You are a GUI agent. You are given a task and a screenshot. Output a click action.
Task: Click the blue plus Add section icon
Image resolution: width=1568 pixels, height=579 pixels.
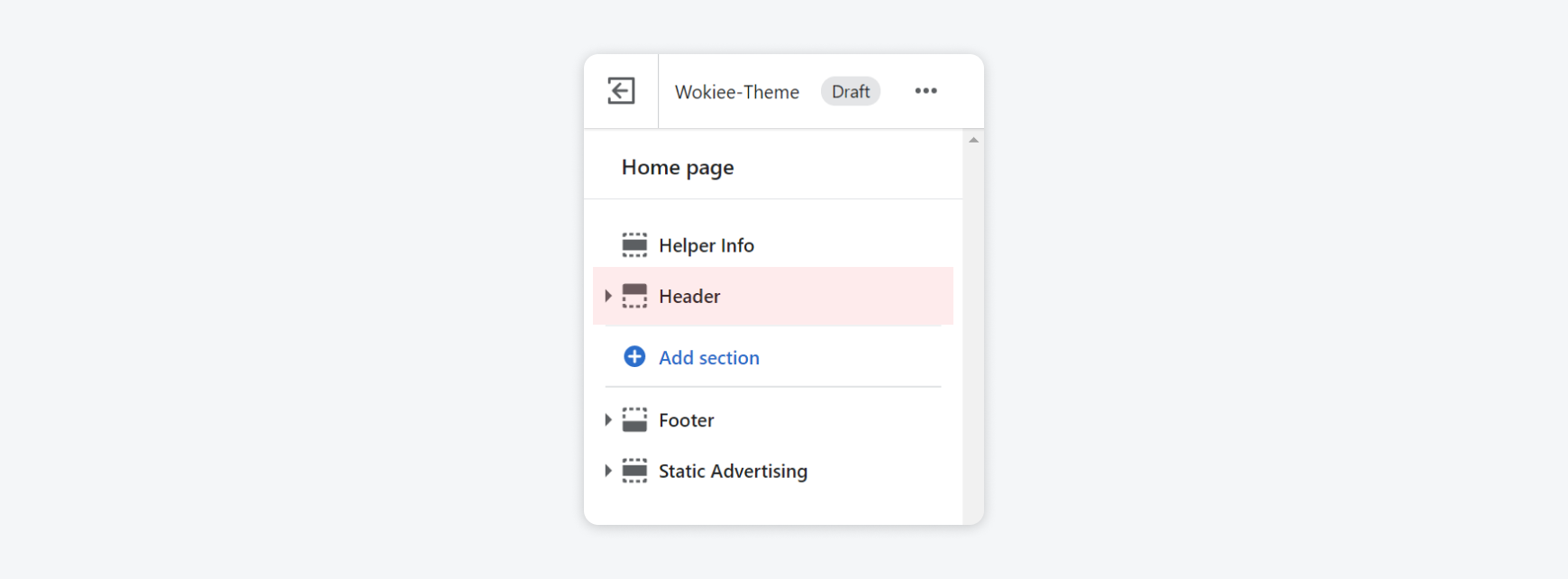pyautogui.click(x=634, y=357)
